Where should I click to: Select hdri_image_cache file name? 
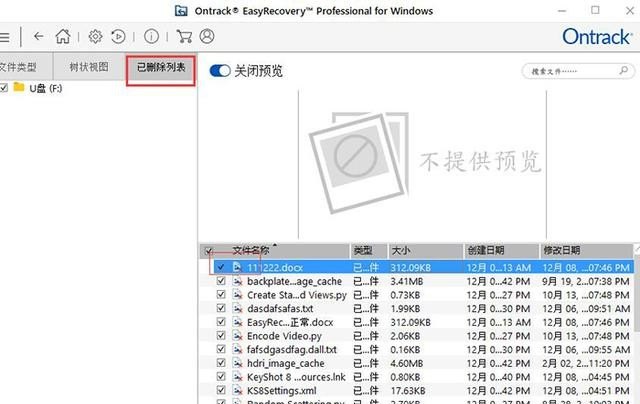click(x=285, y=363)
